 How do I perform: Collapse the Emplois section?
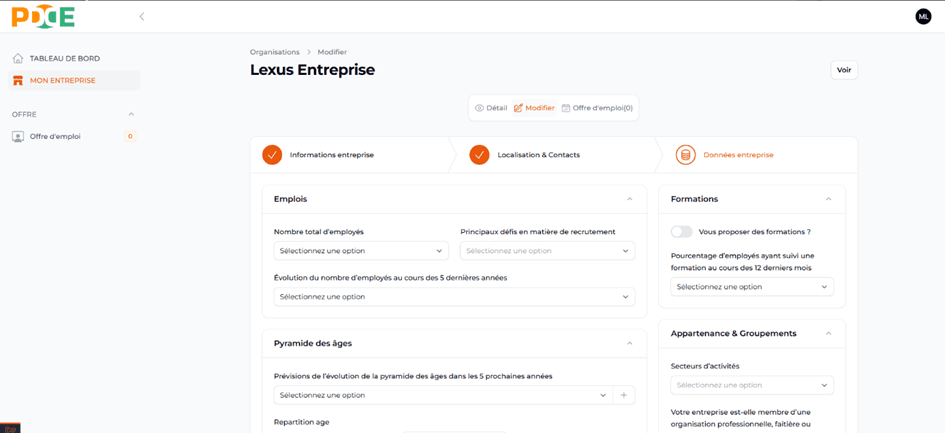tap(629, 199)
